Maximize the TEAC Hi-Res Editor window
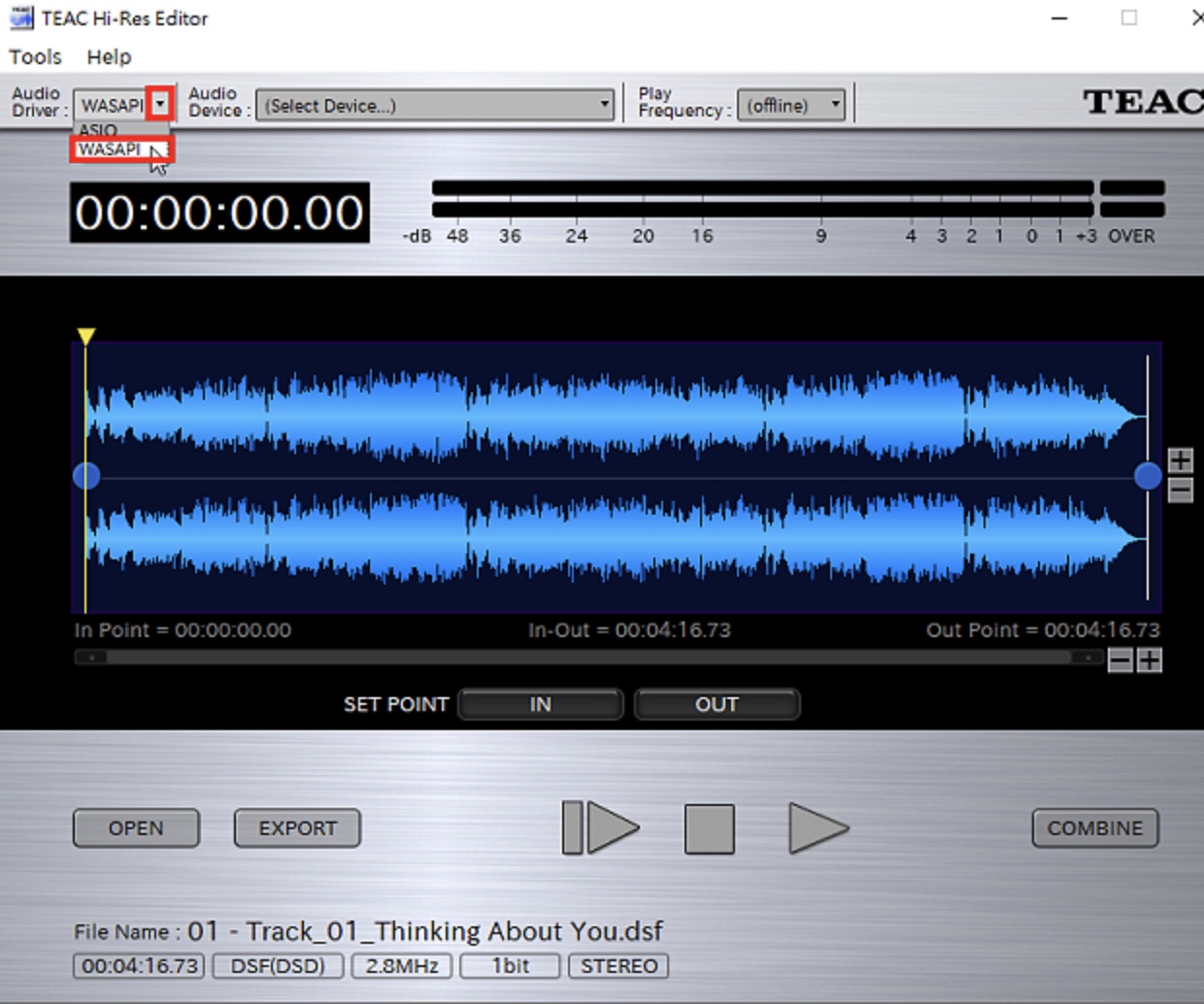Viewport: 1204px width, 1004px height. (x=1129, y=17)
